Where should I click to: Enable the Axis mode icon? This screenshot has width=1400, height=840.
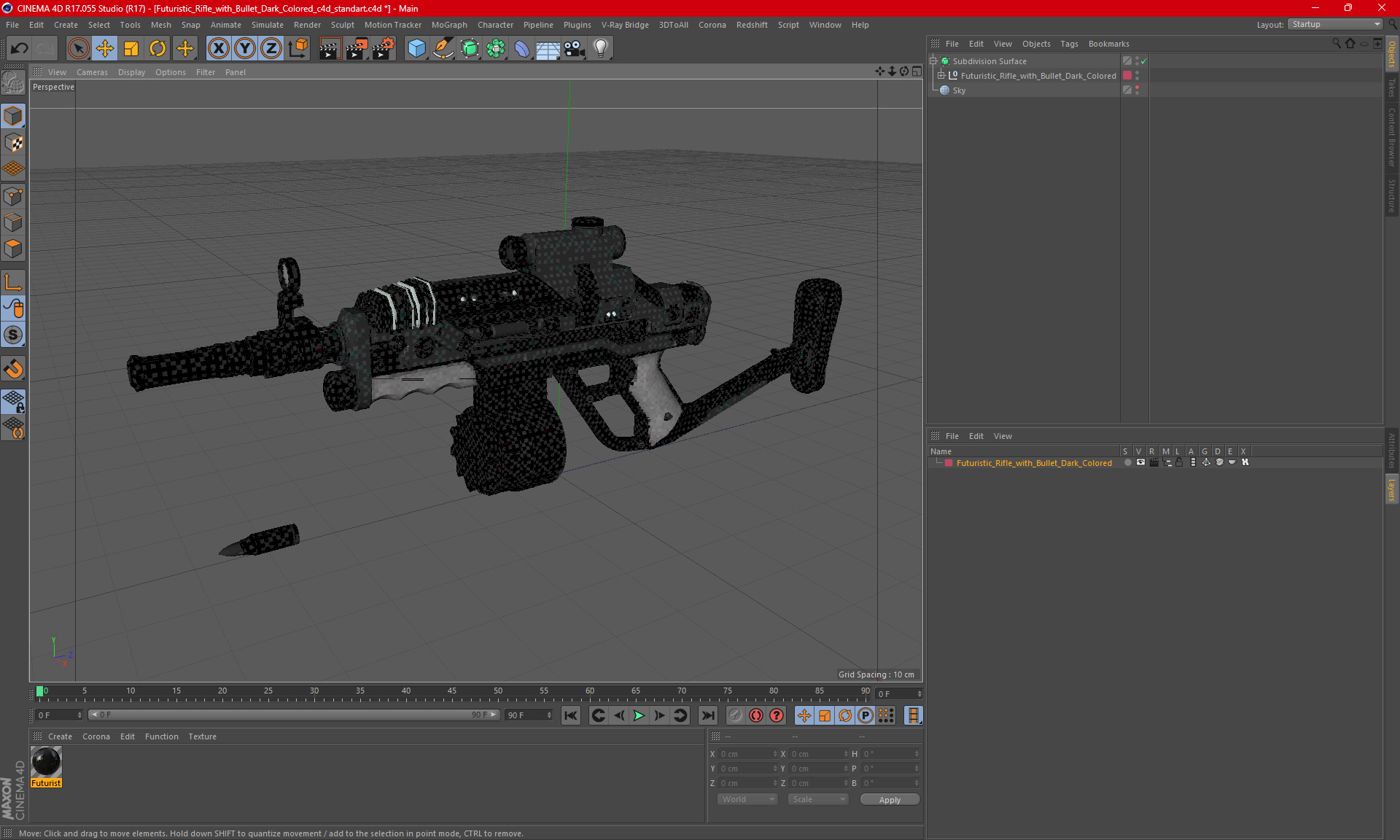point(13,282)
